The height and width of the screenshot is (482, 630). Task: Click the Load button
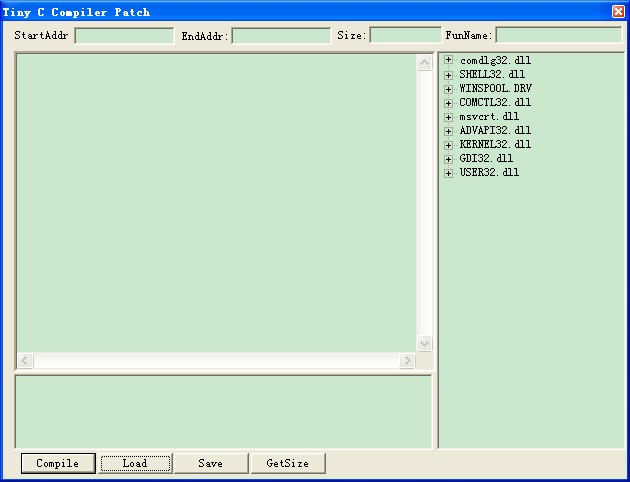click(135, 464)
